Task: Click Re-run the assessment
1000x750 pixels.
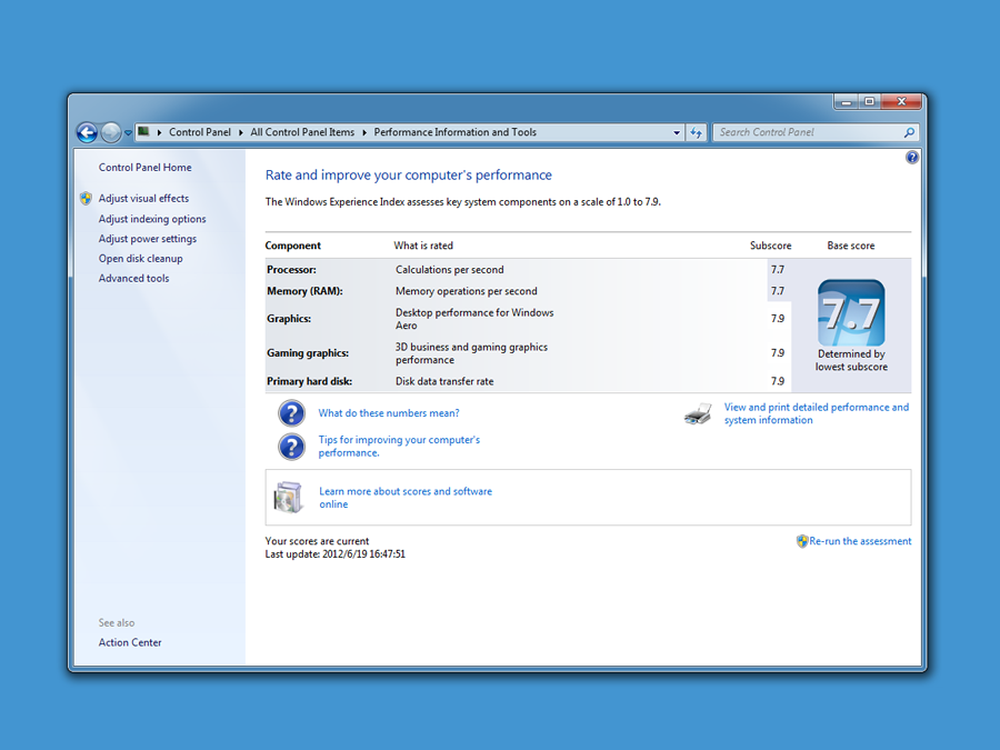Action: tap(860, 541)
